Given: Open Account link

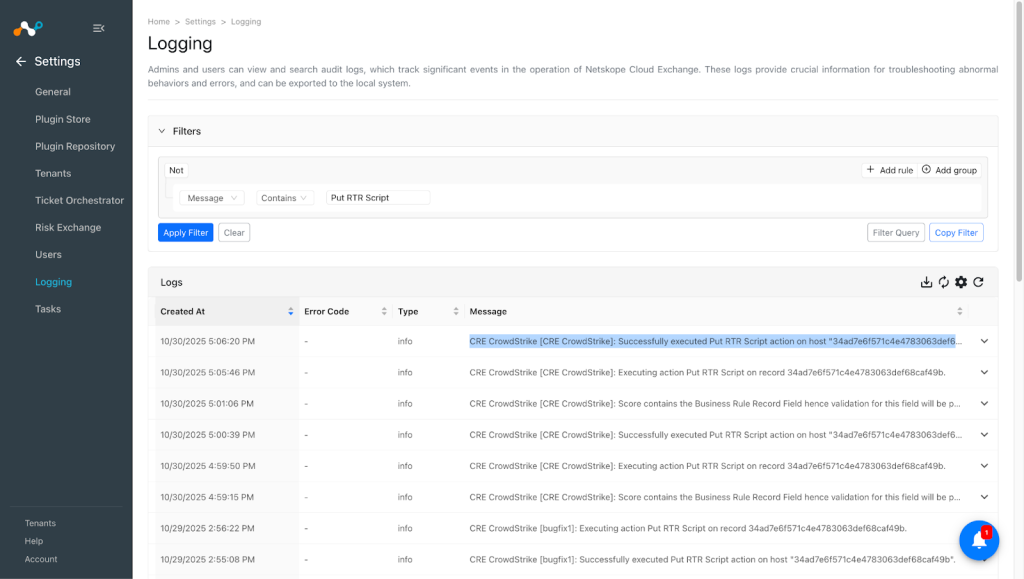Looking at the screenshot, I should click(x=41, y=559).
